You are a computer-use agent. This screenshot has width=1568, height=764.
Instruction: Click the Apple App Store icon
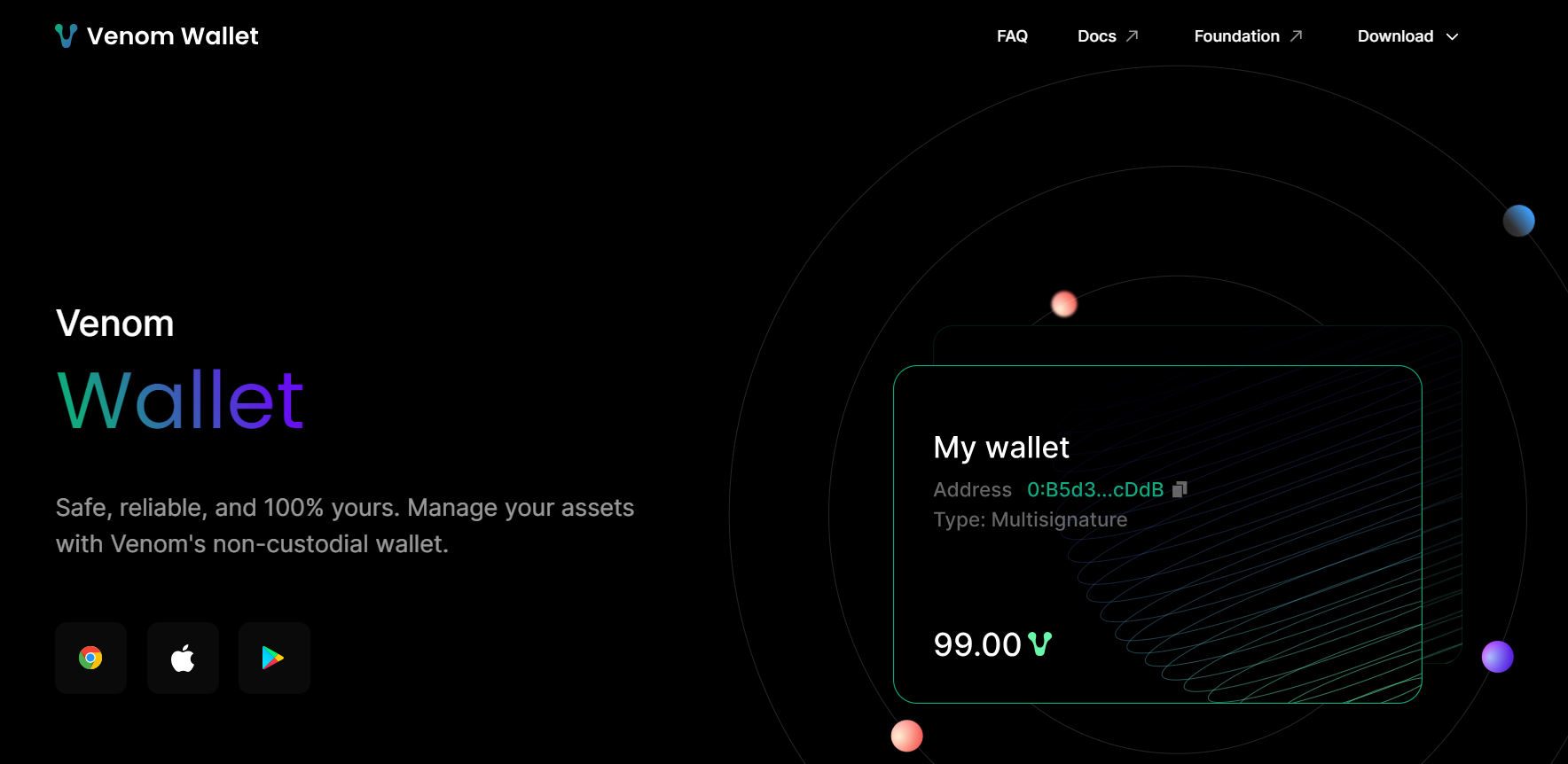click(183, 658)
